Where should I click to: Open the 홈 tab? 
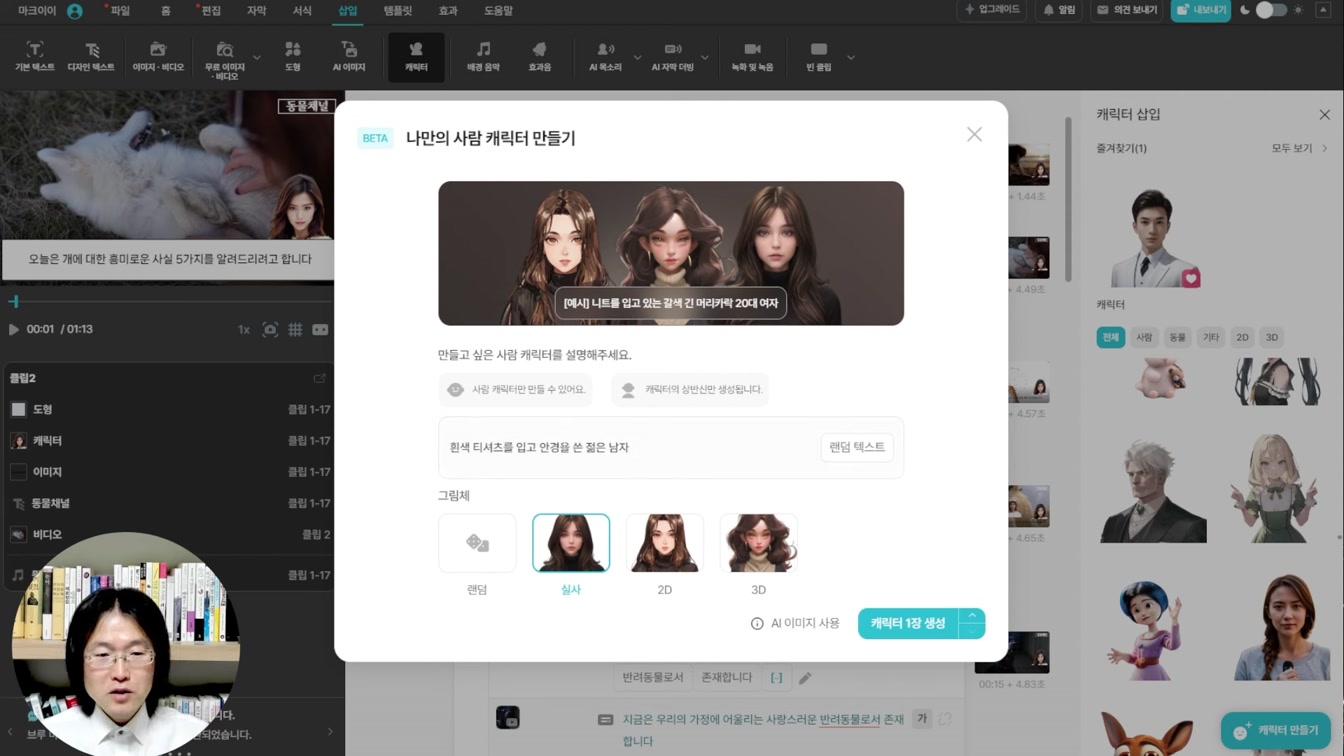pos(165,10)
